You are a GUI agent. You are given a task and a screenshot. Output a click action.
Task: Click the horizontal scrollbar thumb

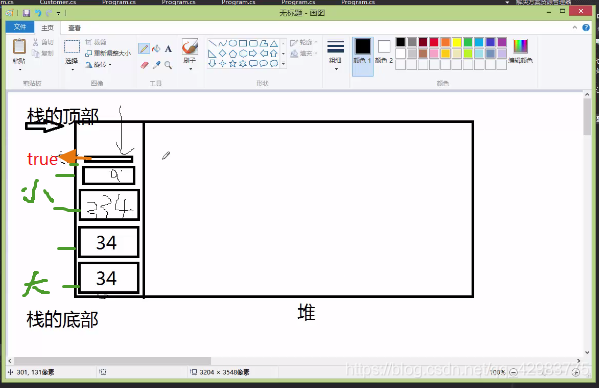[112, 361]
